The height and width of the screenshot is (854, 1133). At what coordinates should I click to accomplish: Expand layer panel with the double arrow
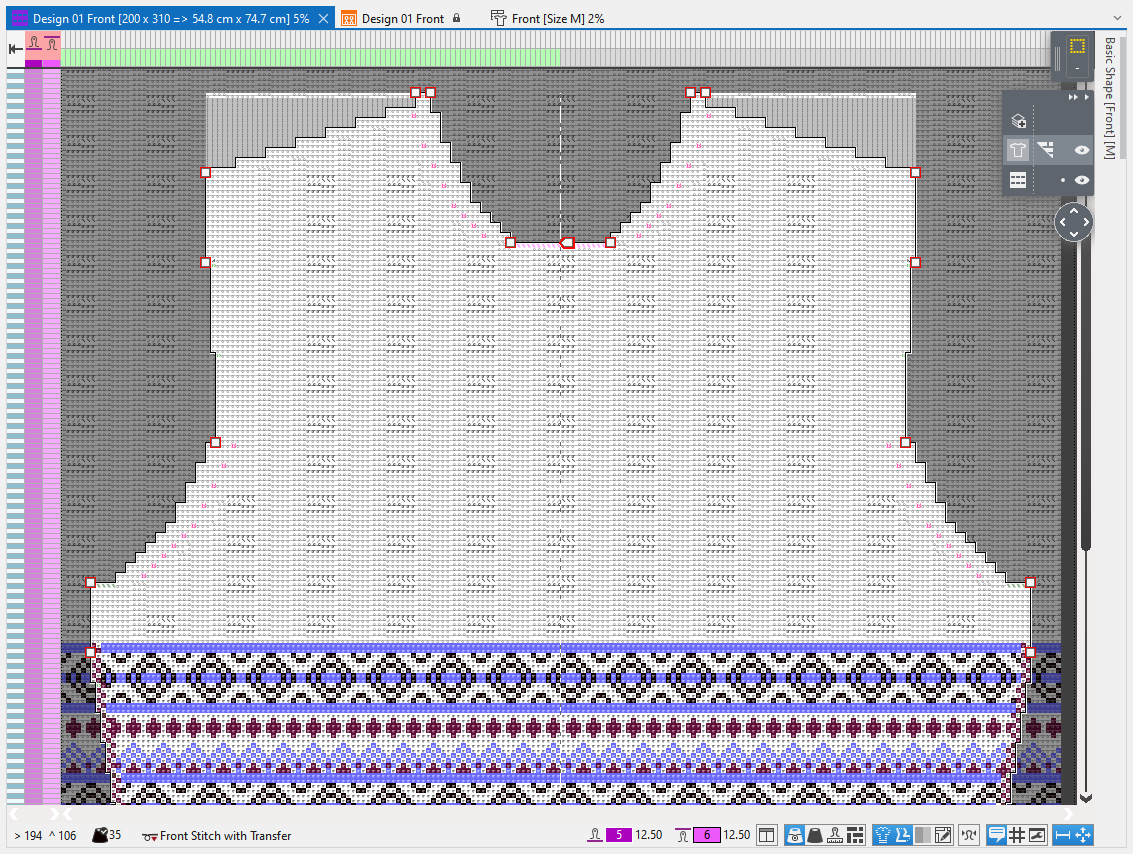coord(1074,98)
